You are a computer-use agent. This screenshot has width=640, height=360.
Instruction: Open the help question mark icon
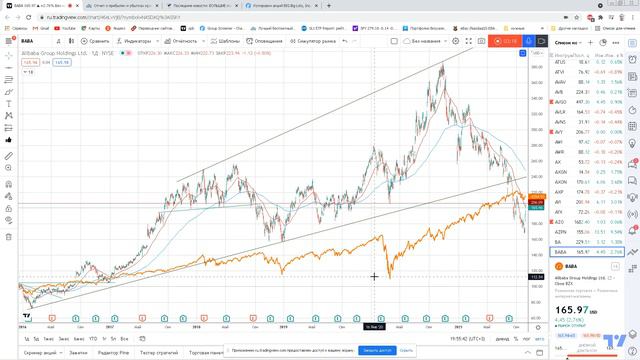(x=632, y=351)
